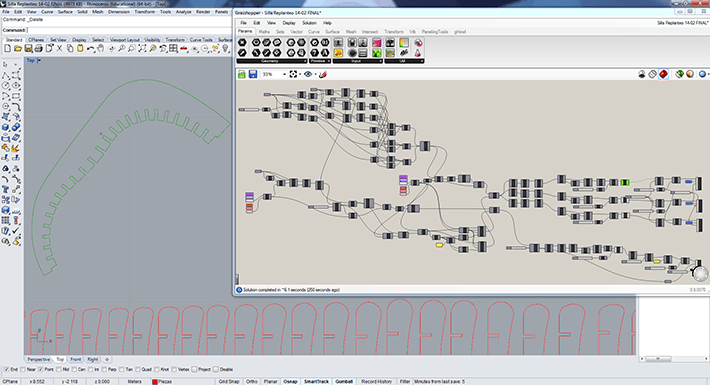Viewport: 710px width, 385px height.
Task: Toggle the Mid osnap checkbox
Action: coord(59,370)
